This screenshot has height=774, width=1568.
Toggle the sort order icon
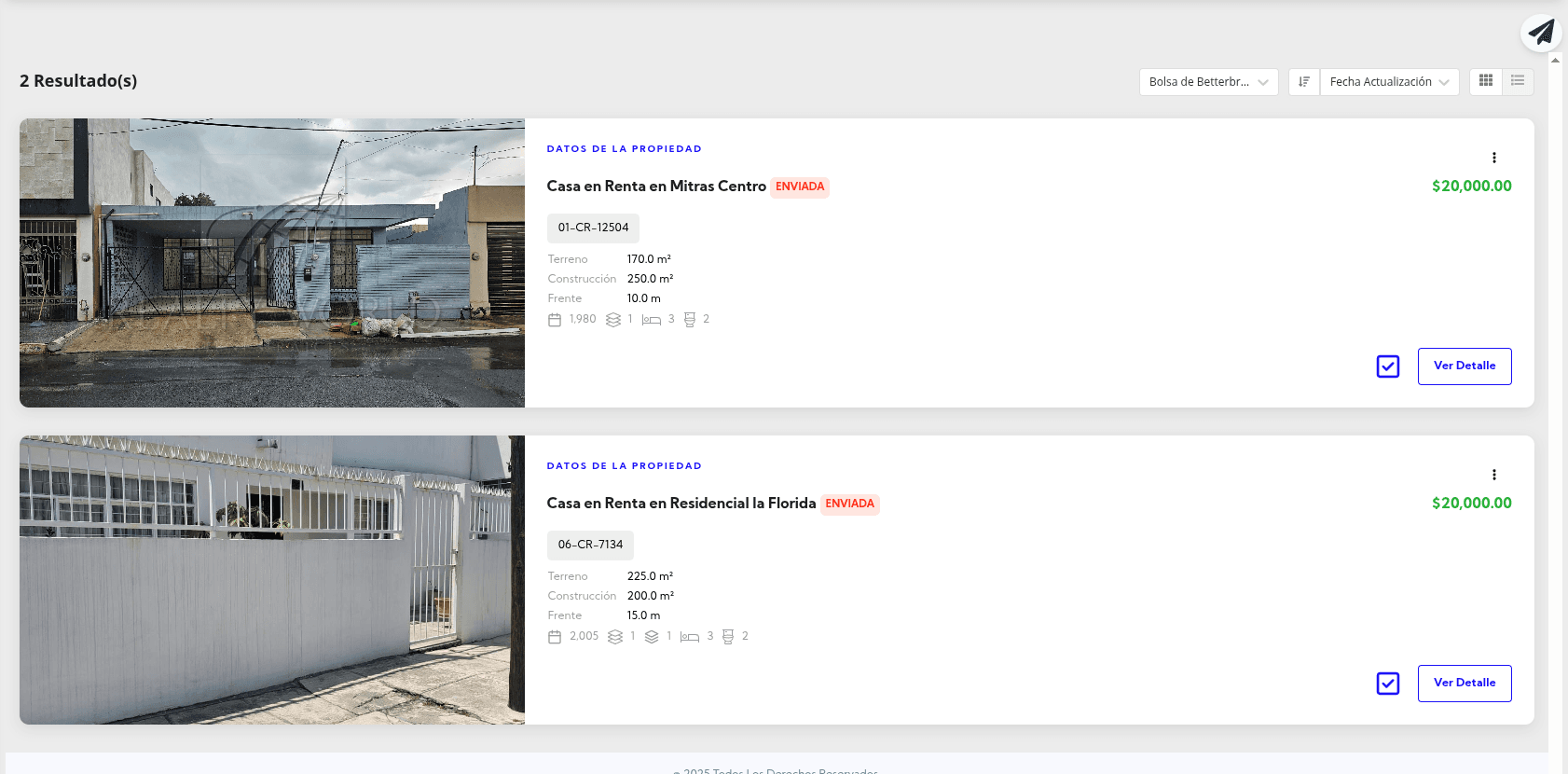pyautogui.click(x=1304, y=82)
